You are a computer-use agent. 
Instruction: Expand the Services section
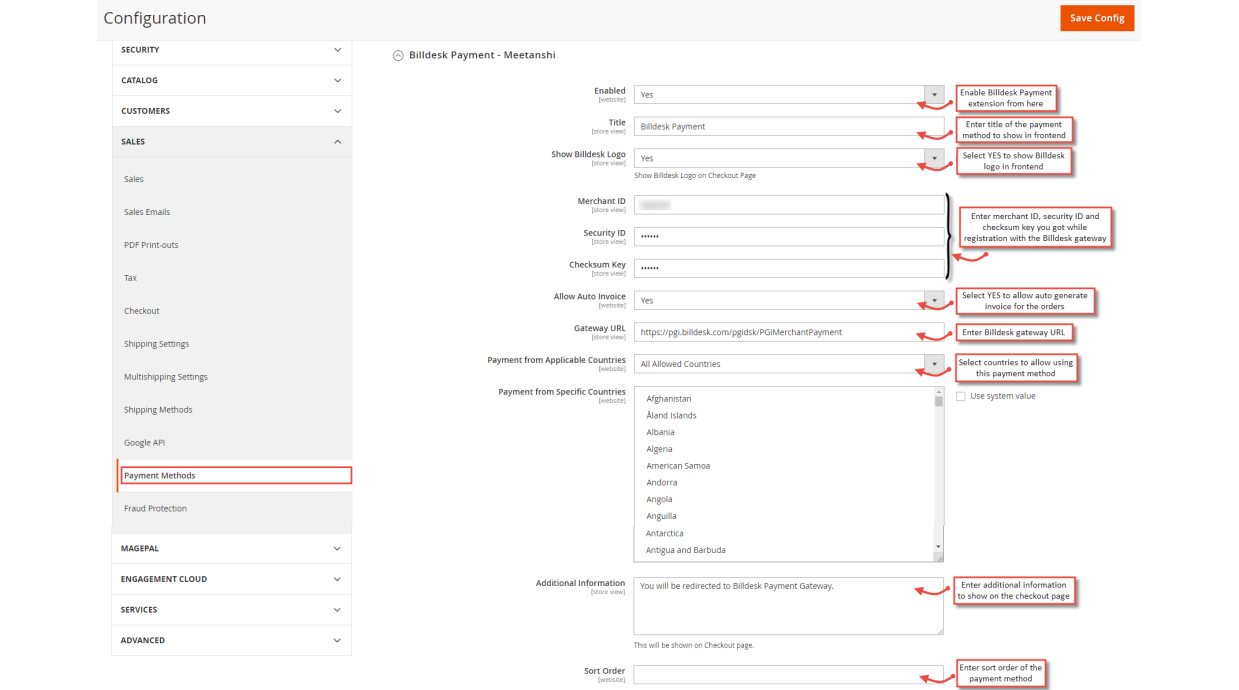tap(231, 610)
